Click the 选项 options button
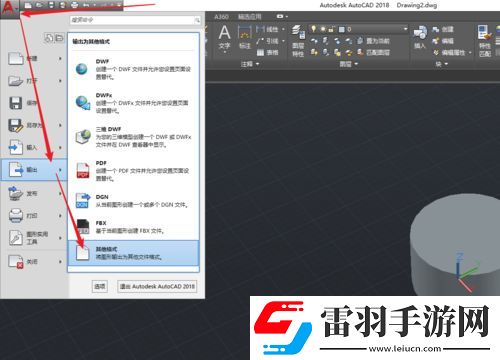 100,286
